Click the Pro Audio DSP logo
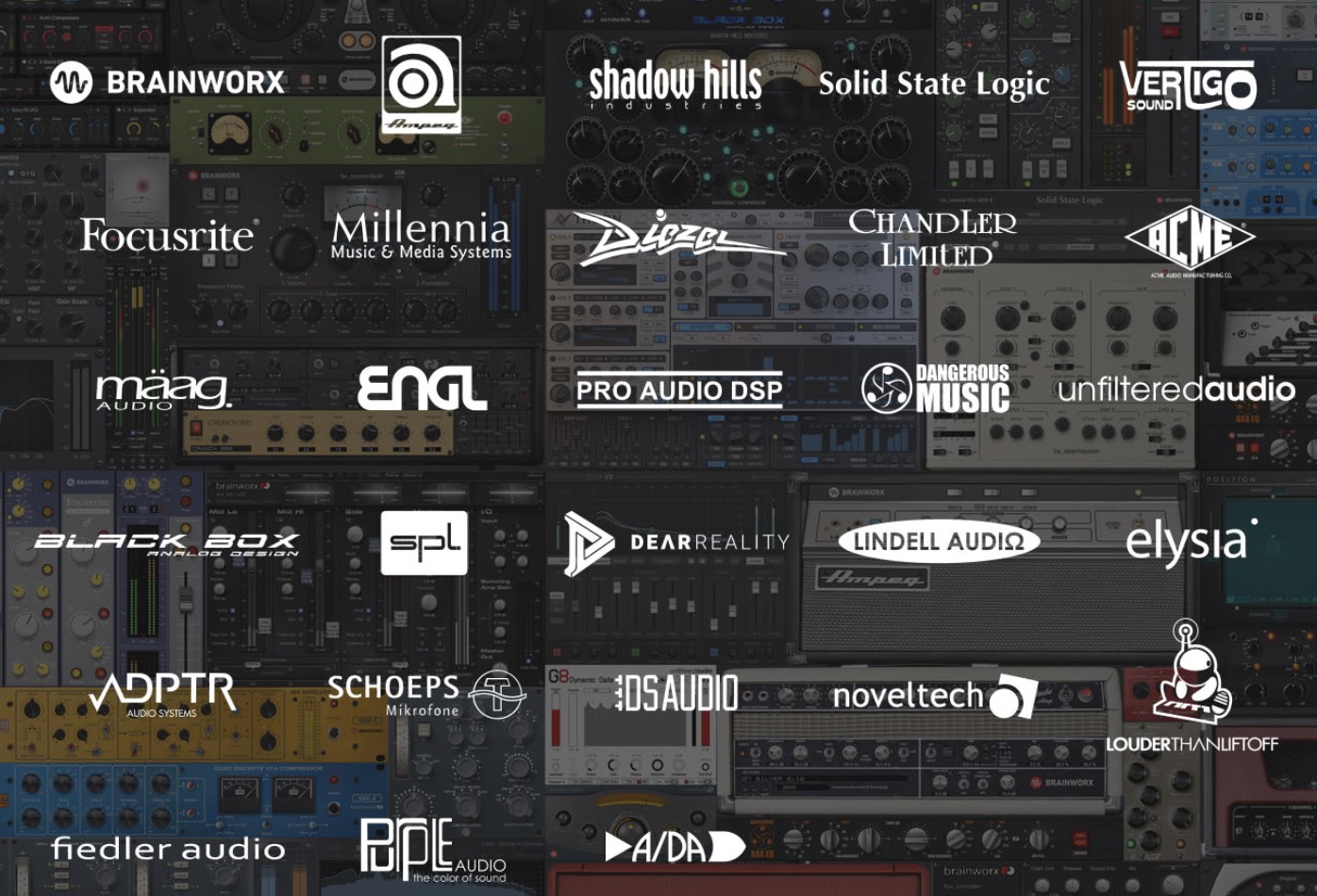 tap(679, 390)
